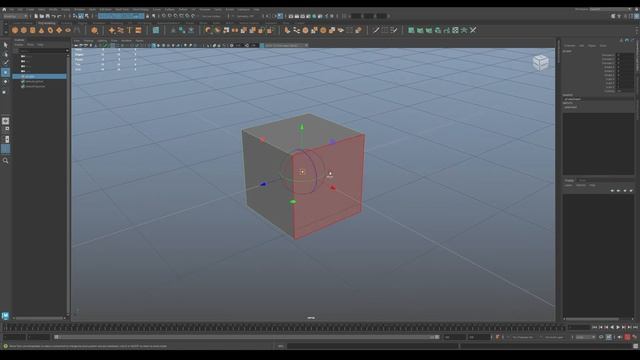Create a polygon cylinder from the shelf

point(33,30)
